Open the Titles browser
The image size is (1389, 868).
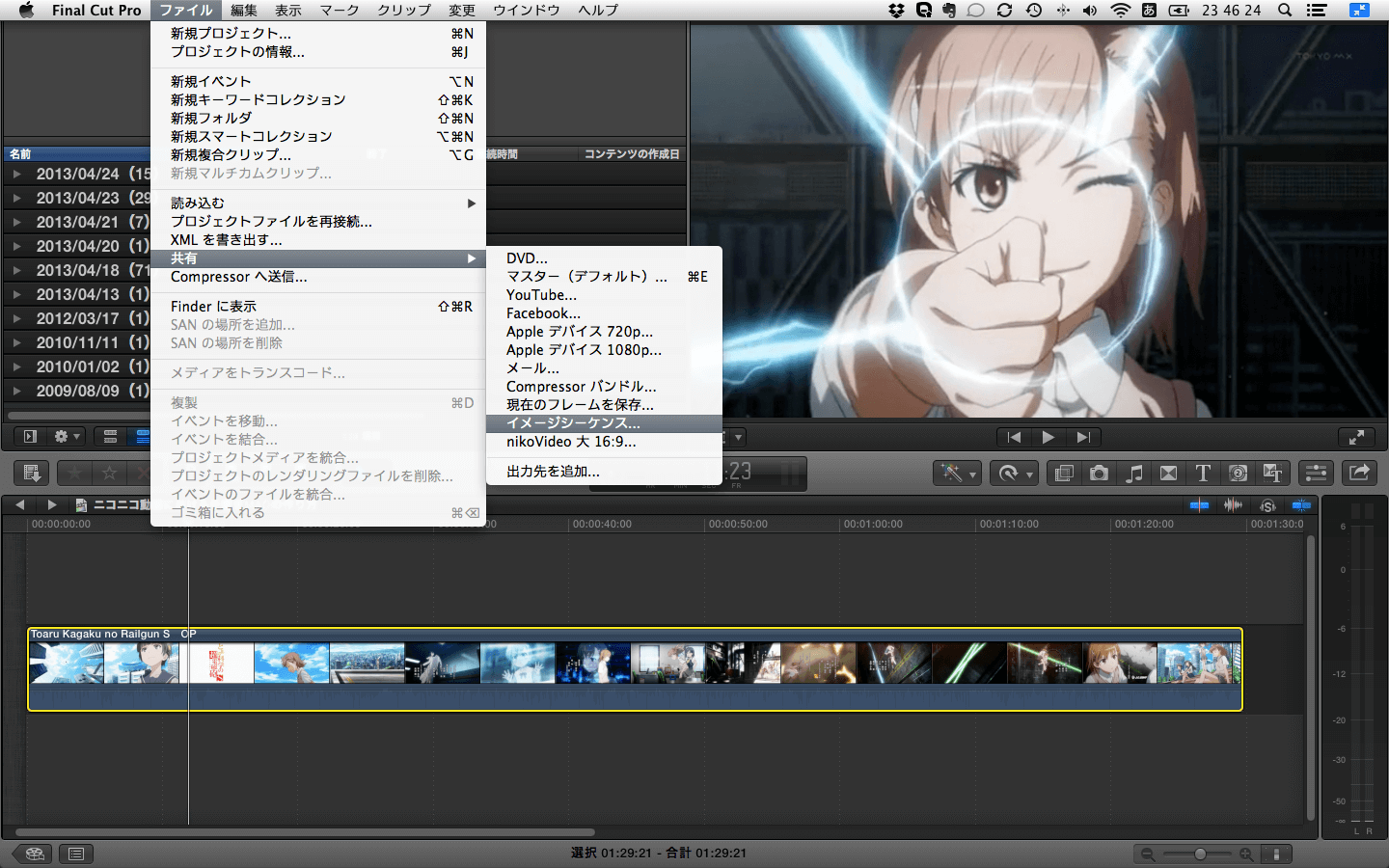(1203, 473)
